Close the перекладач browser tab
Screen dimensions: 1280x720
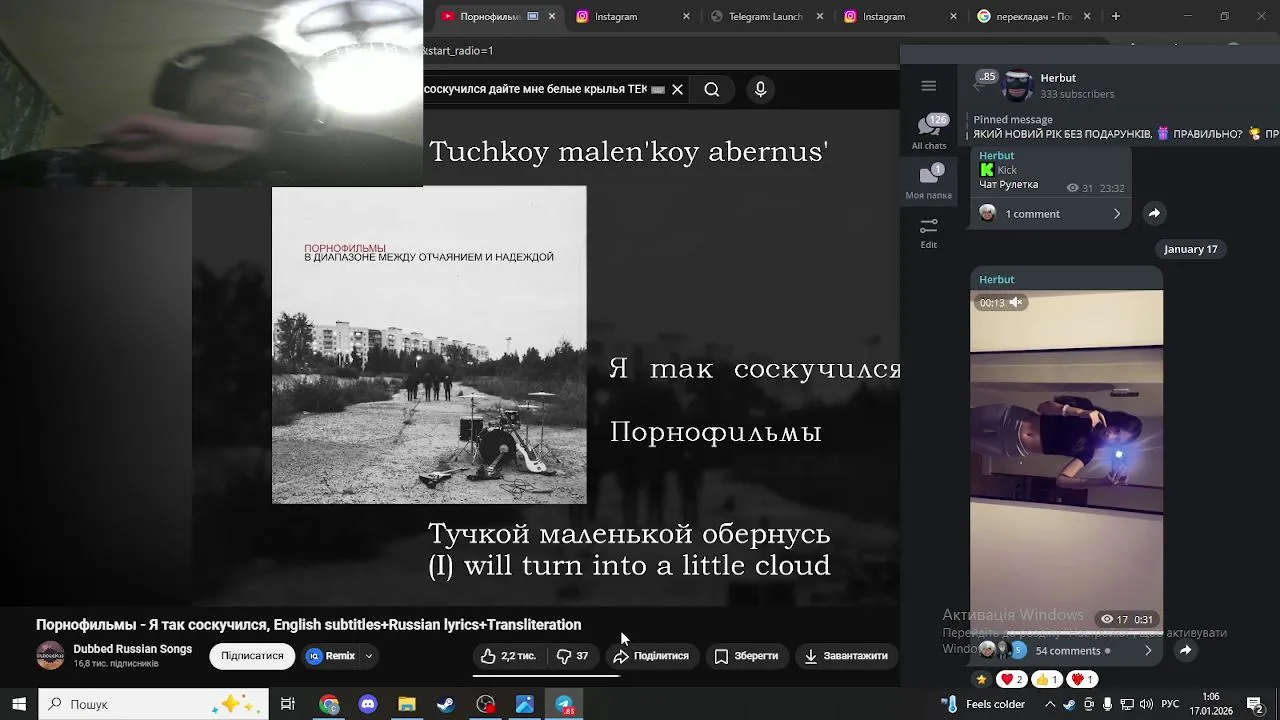coord(1087,16)
